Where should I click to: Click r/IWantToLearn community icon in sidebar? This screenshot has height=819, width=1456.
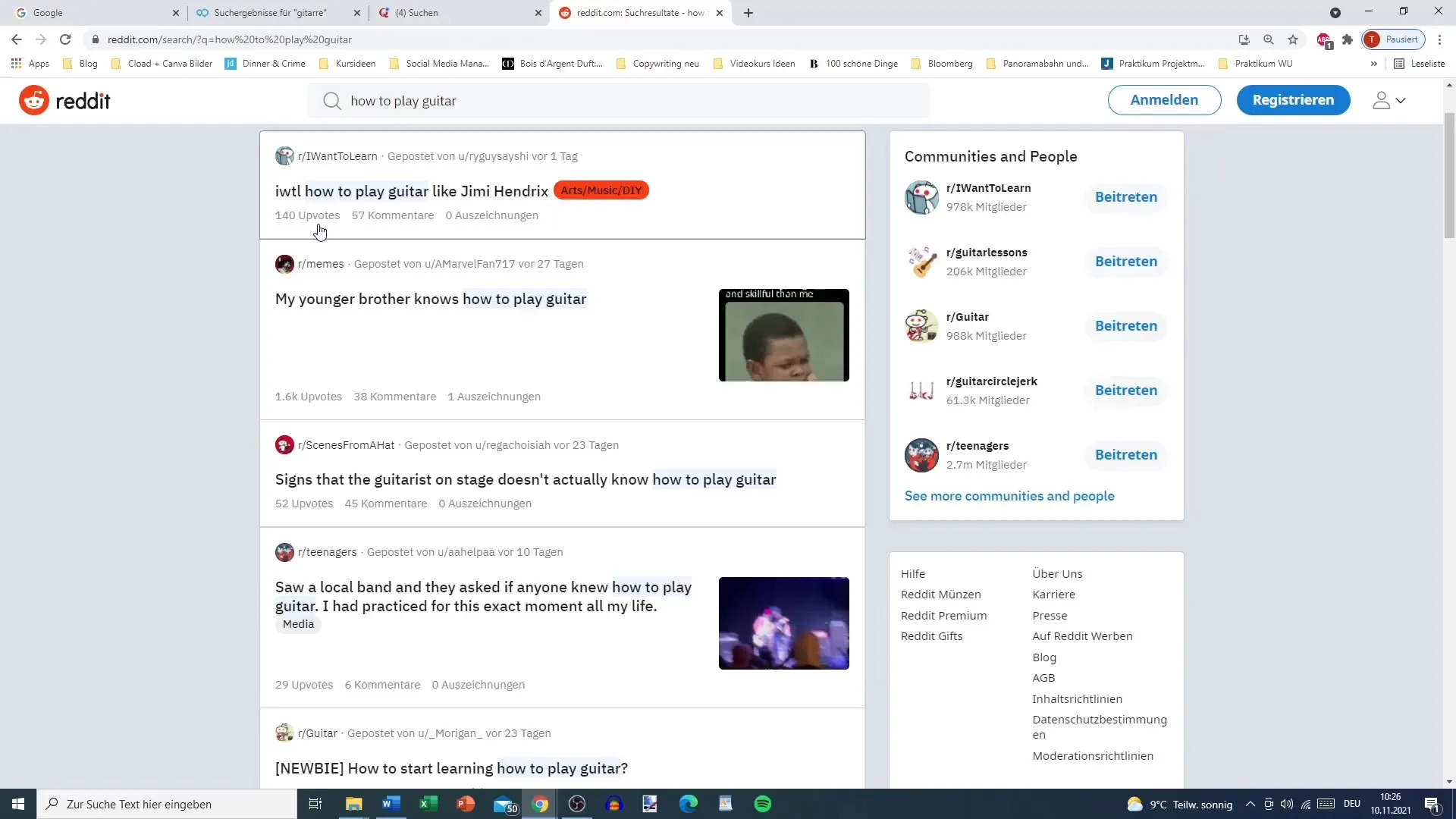coord(921,197)
